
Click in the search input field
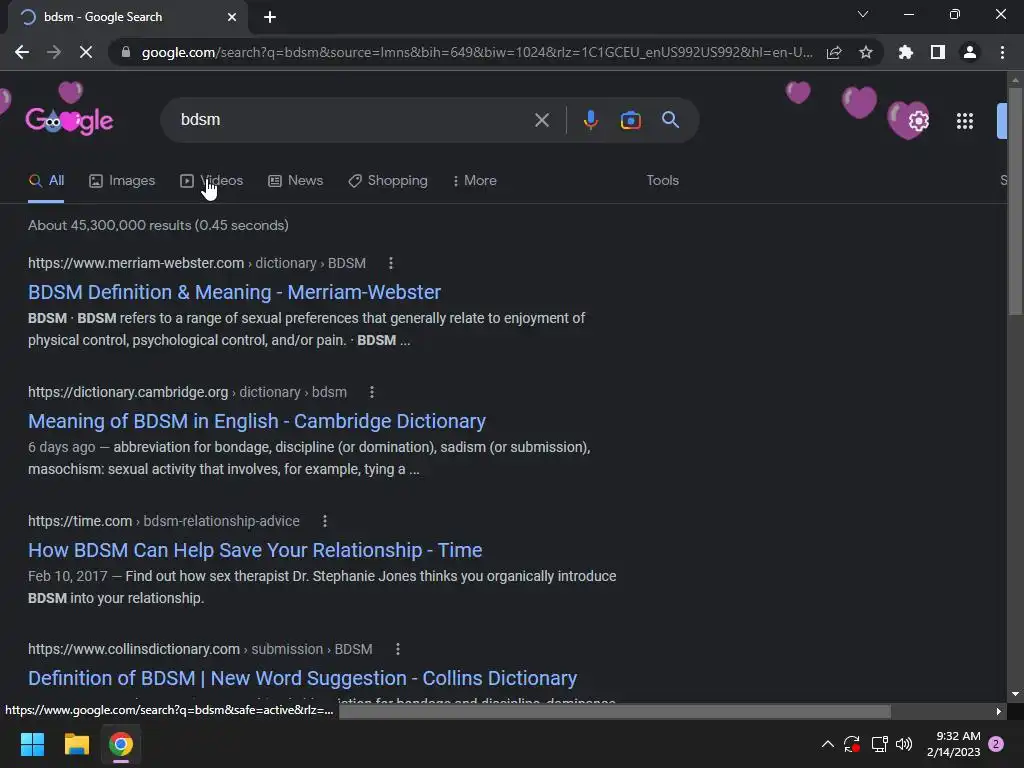point(353,120)
